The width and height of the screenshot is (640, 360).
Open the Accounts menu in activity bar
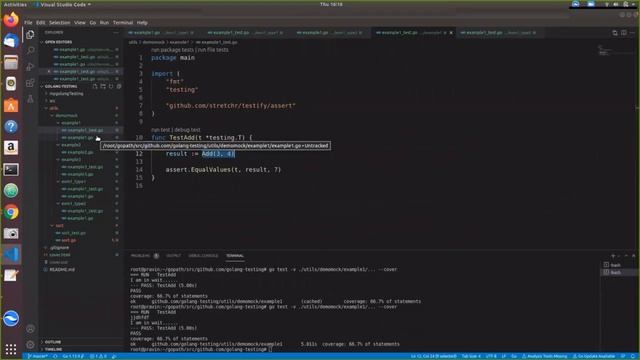click(30, 329)
